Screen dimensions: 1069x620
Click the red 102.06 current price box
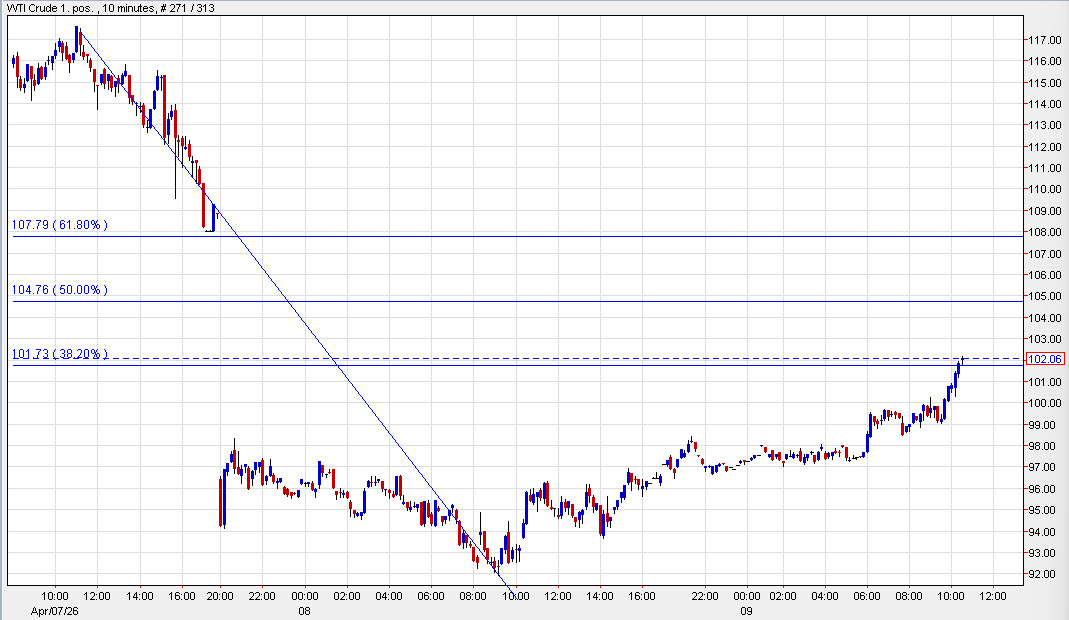(1044, 359)
